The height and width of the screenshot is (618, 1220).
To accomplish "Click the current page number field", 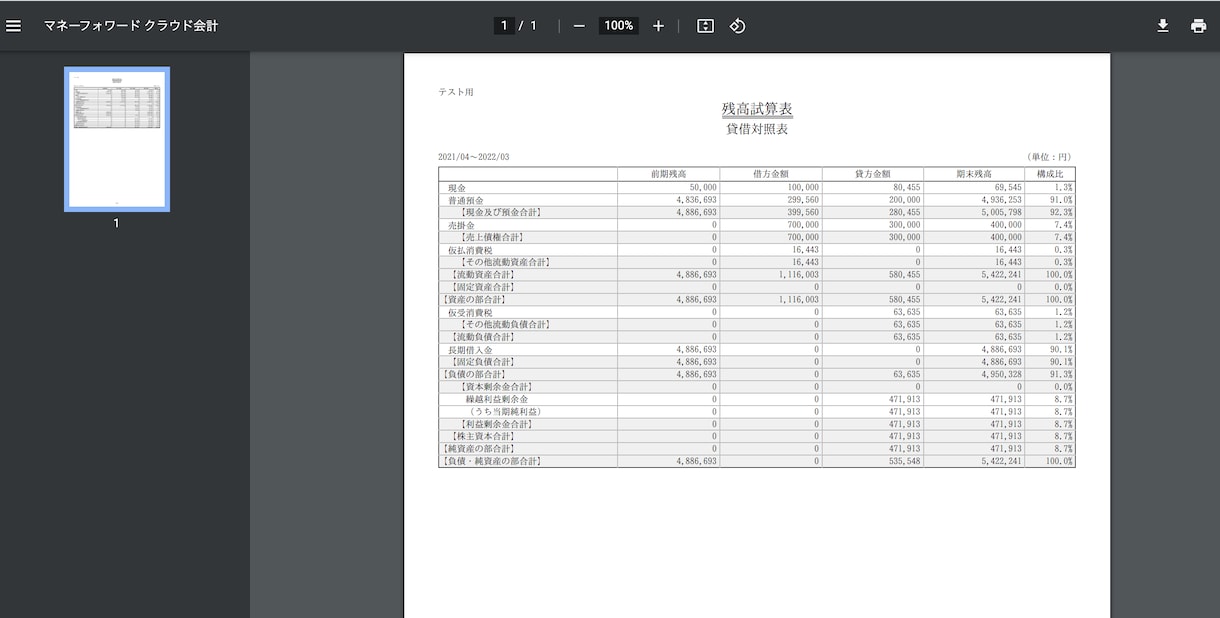I will pyautogui.click(x=504, y=26).
